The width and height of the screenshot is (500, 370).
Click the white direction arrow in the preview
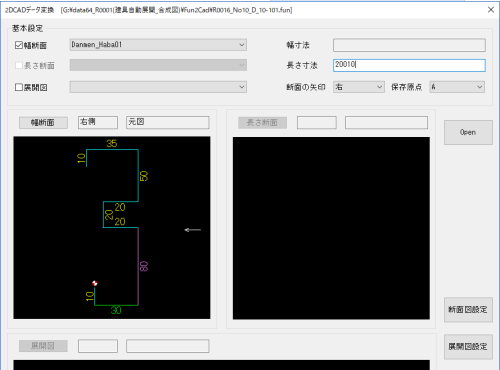coord(193,230)
